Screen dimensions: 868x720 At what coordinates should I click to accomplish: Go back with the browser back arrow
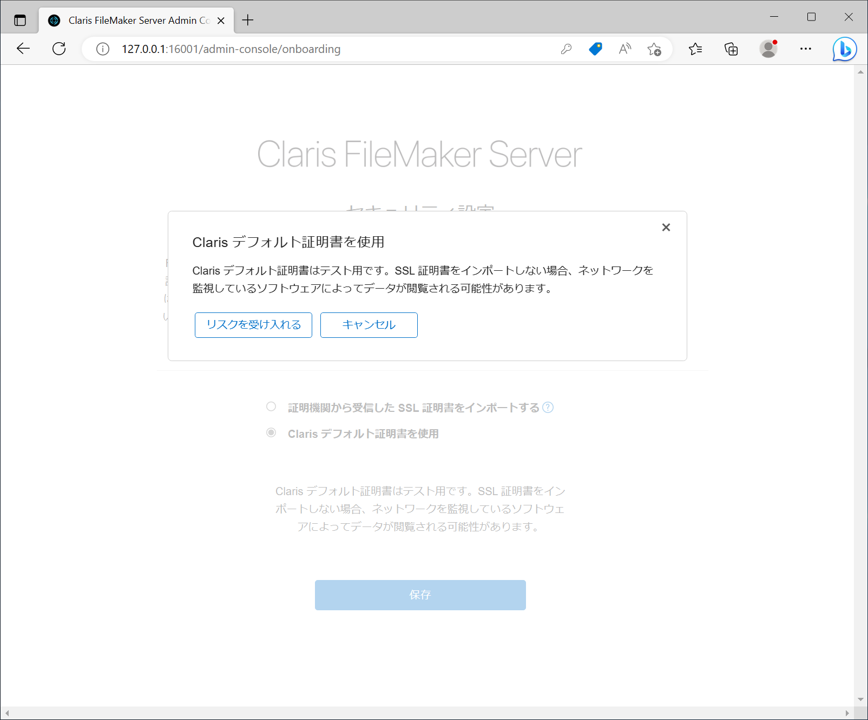[23, 49]
